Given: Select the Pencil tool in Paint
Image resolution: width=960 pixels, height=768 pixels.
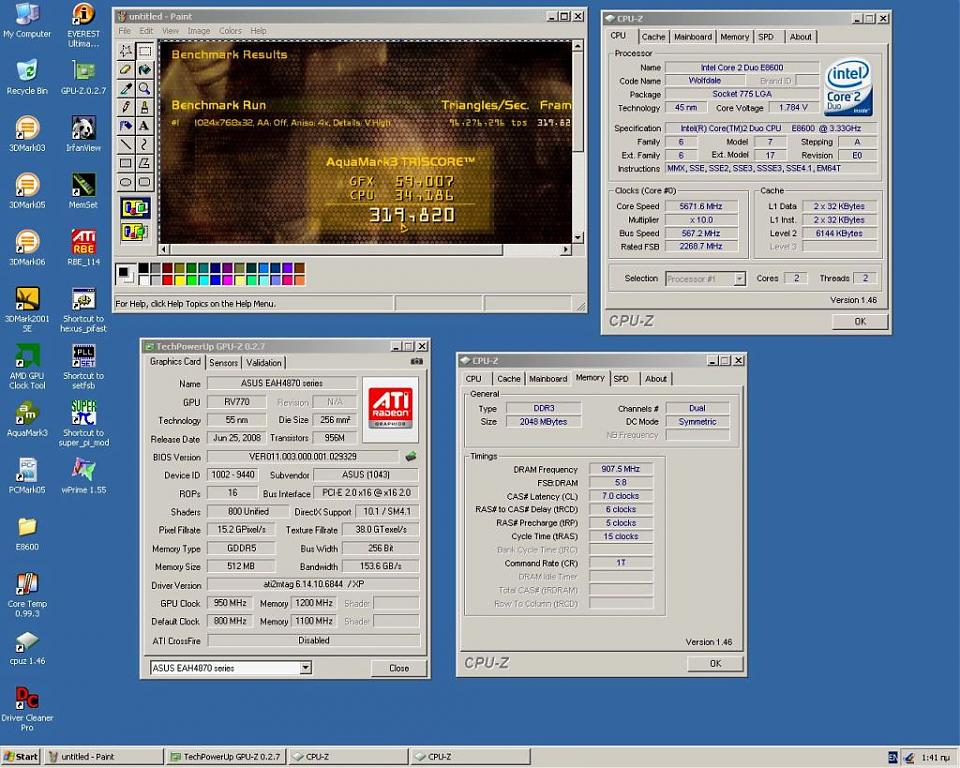Looking at the screenshot, I should pyautogui.click(x=126, y=107).
